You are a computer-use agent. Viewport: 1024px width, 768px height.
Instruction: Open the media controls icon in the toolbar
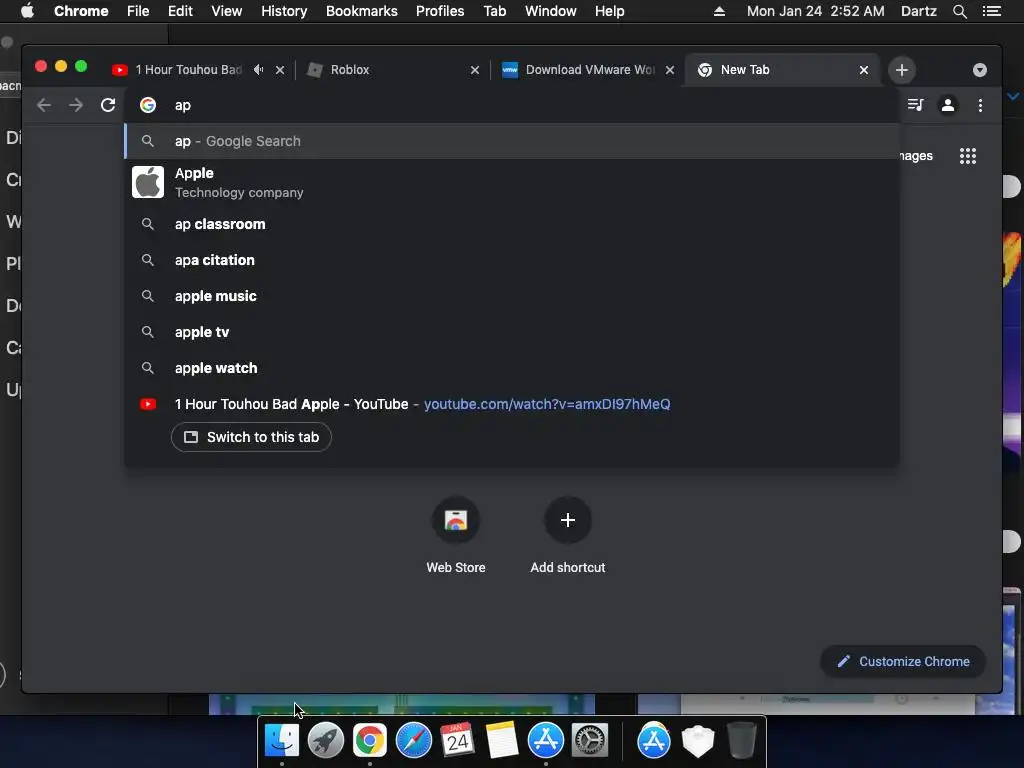coord(916,105)
